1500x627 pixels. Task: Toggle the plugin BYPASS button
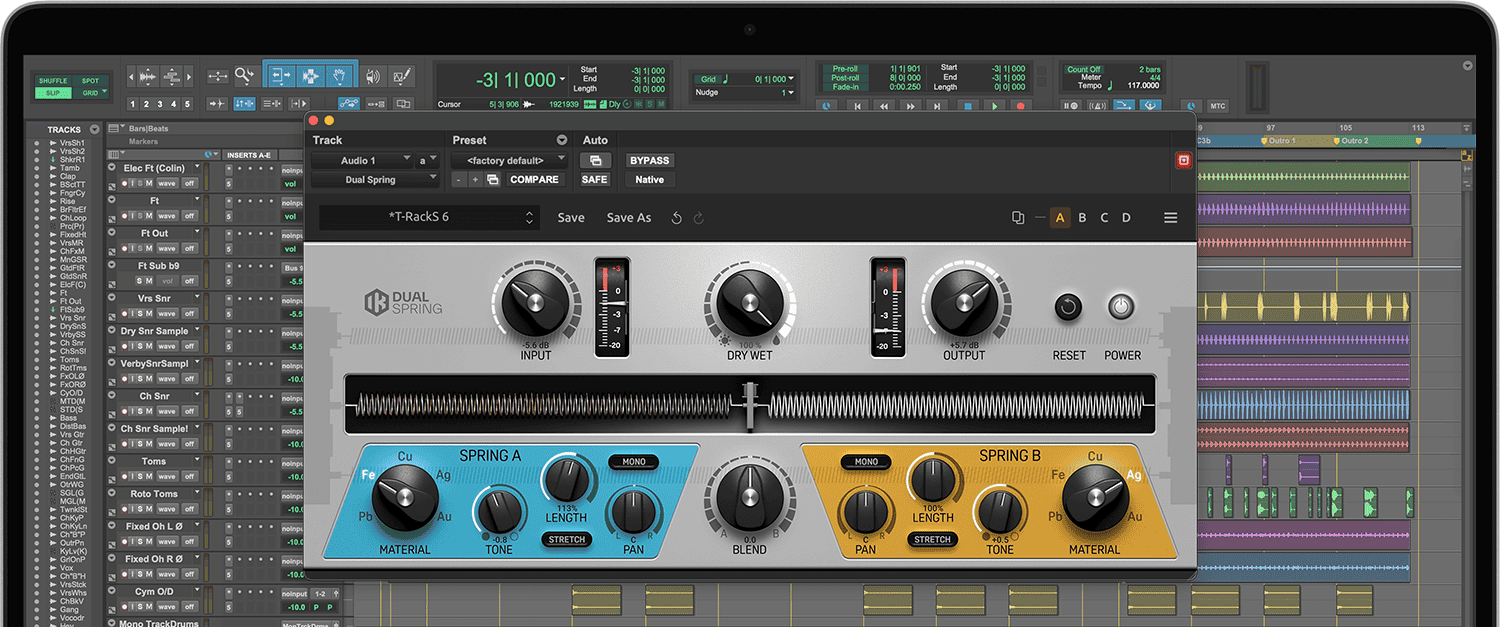649,160
